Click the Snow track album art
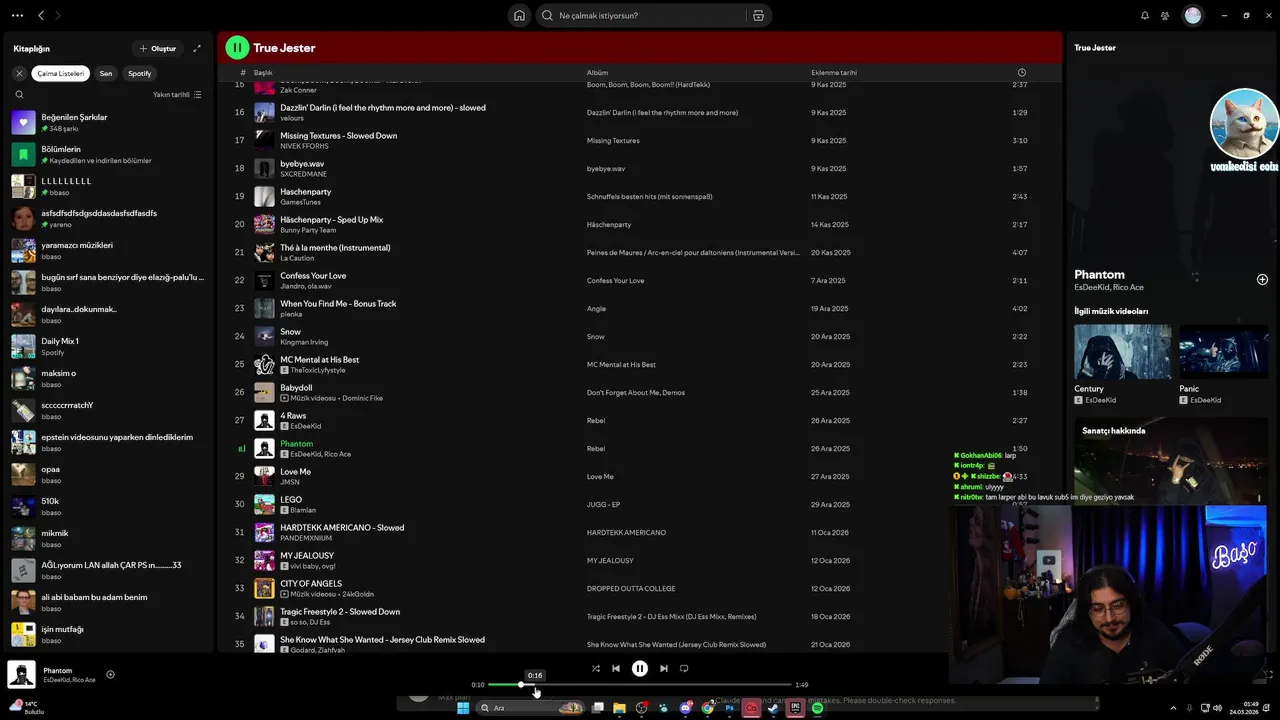The image size is (1280, 720). [264, 336]
